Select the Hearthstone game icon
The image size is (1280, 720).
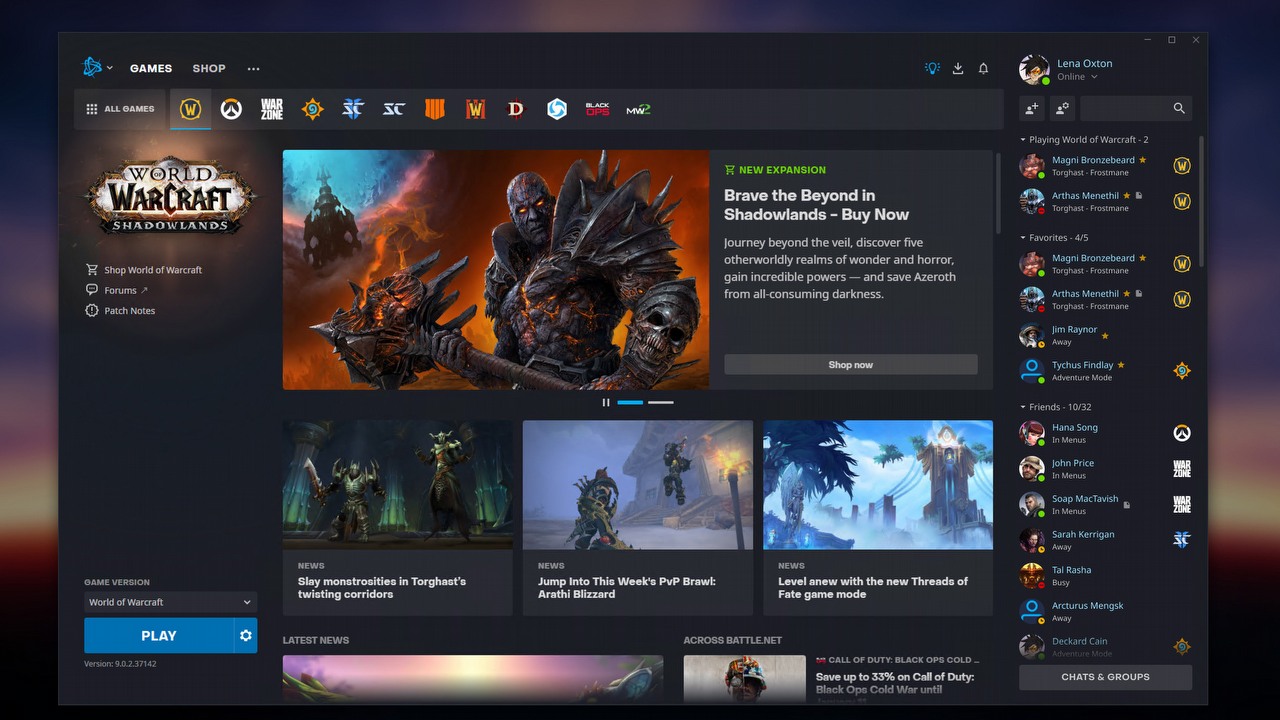pyautogui.click(x=312, y=109)
